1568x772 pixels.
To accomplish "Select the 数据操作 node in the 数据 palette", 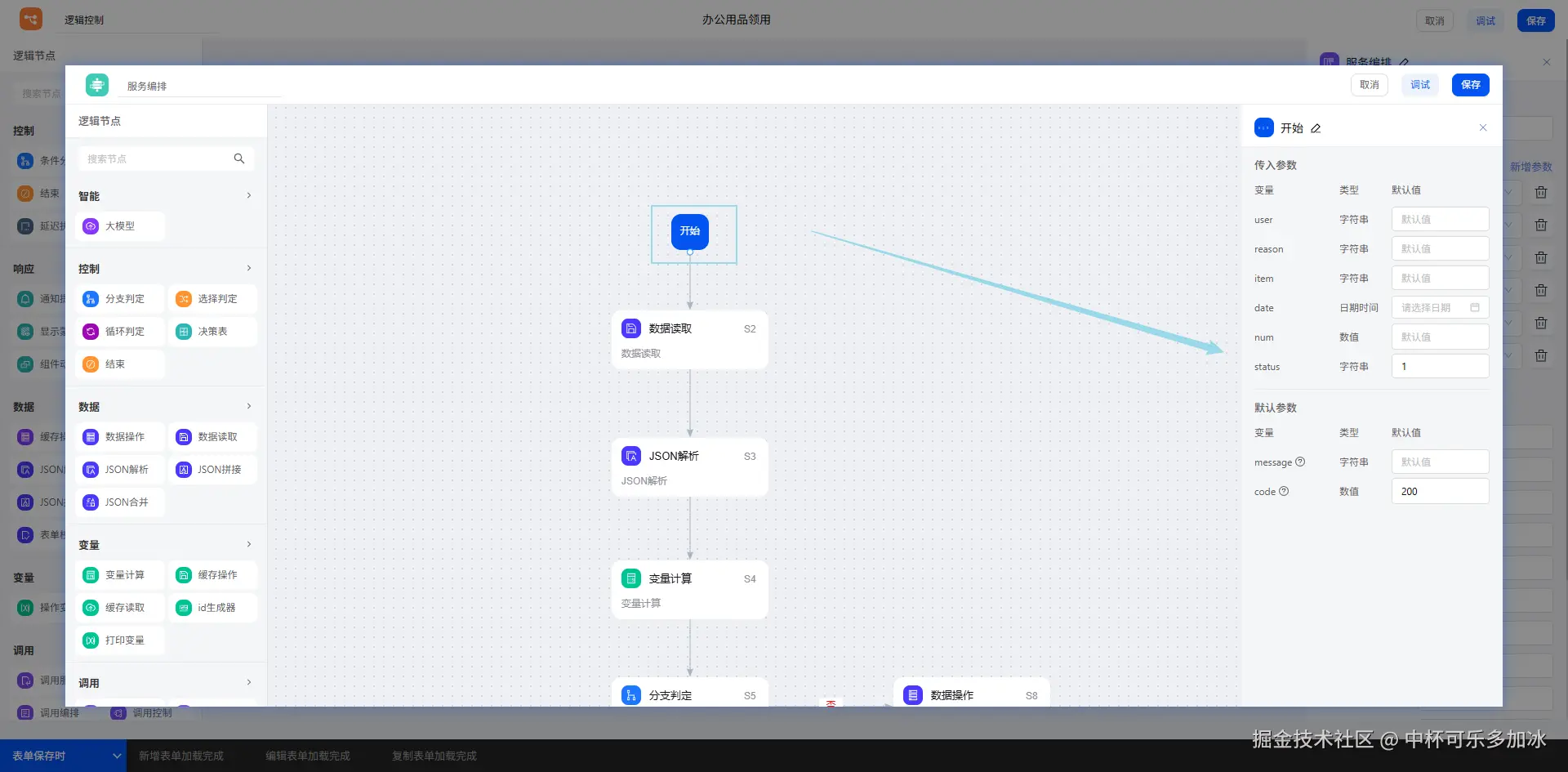I will click(121, 437).
